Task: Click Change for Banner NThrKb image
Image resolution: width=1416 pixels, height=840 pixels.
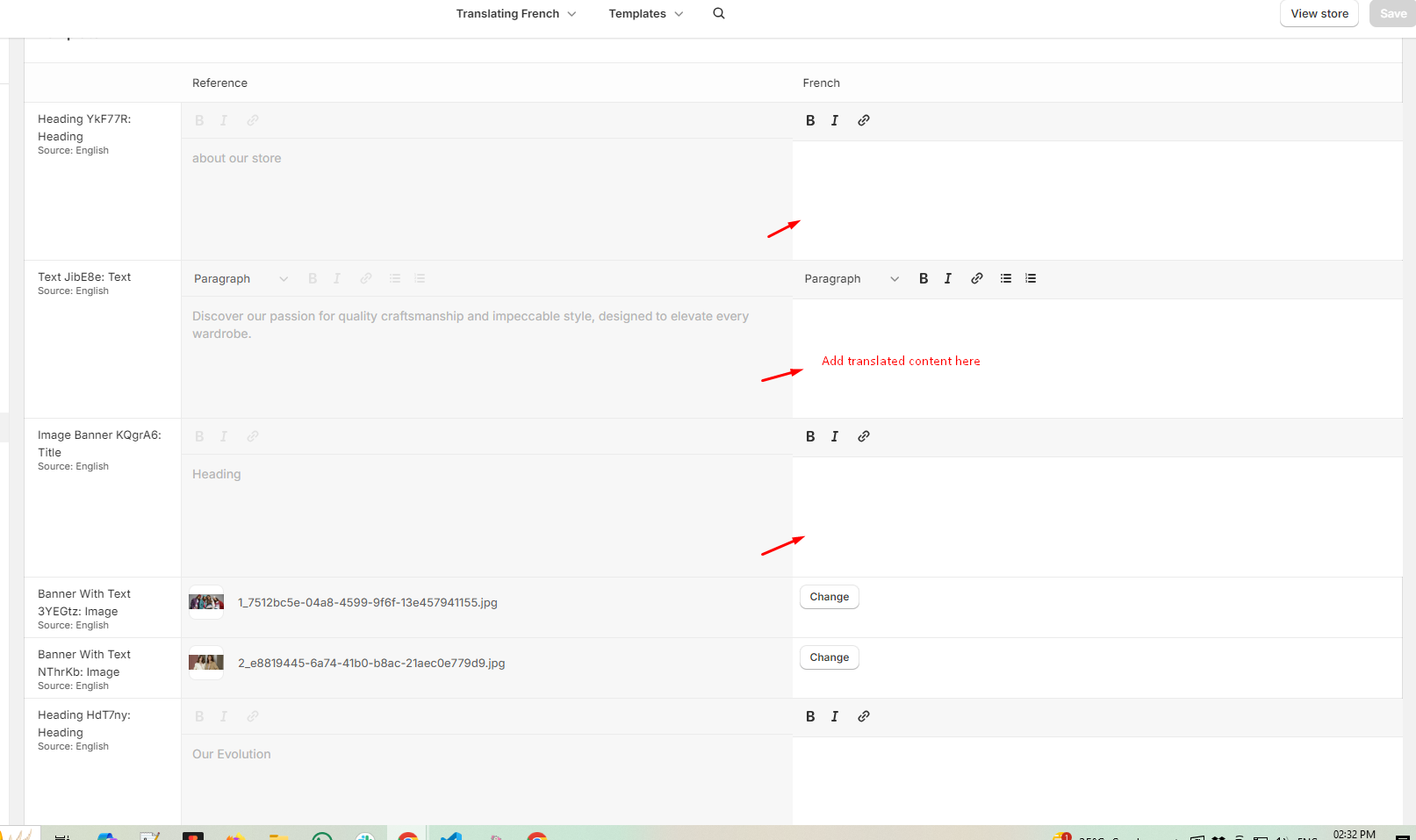Action: (x=829, y=657)
